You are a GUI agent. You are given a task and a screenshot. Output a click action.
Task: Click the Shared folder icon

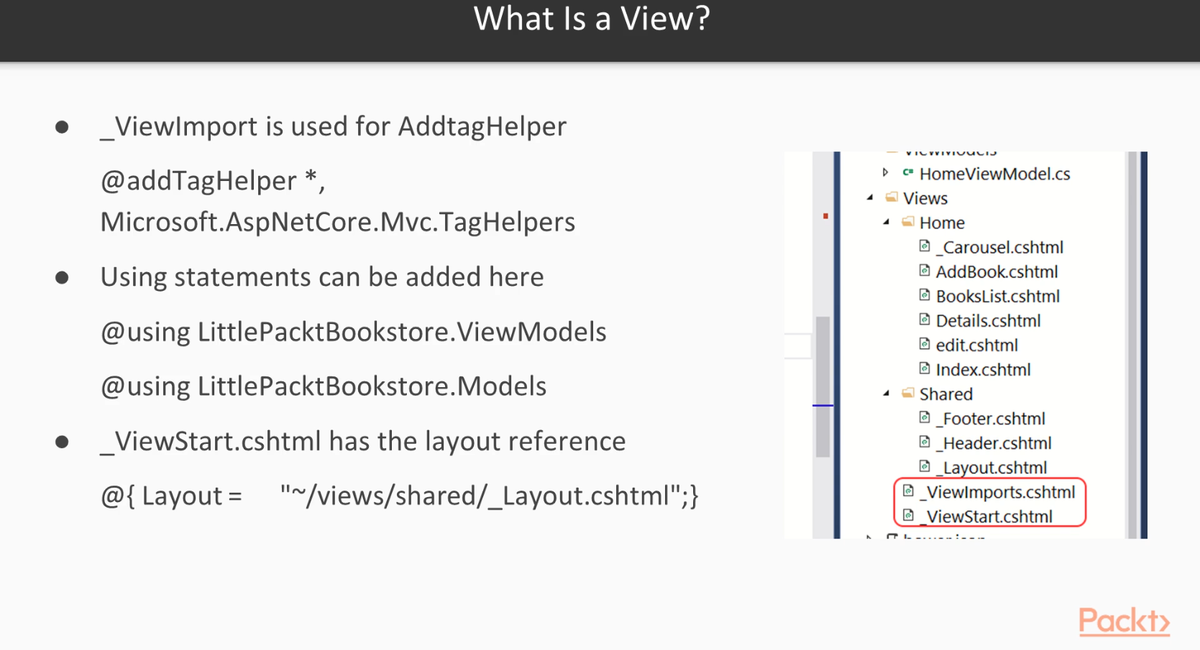tap(908, 394)
